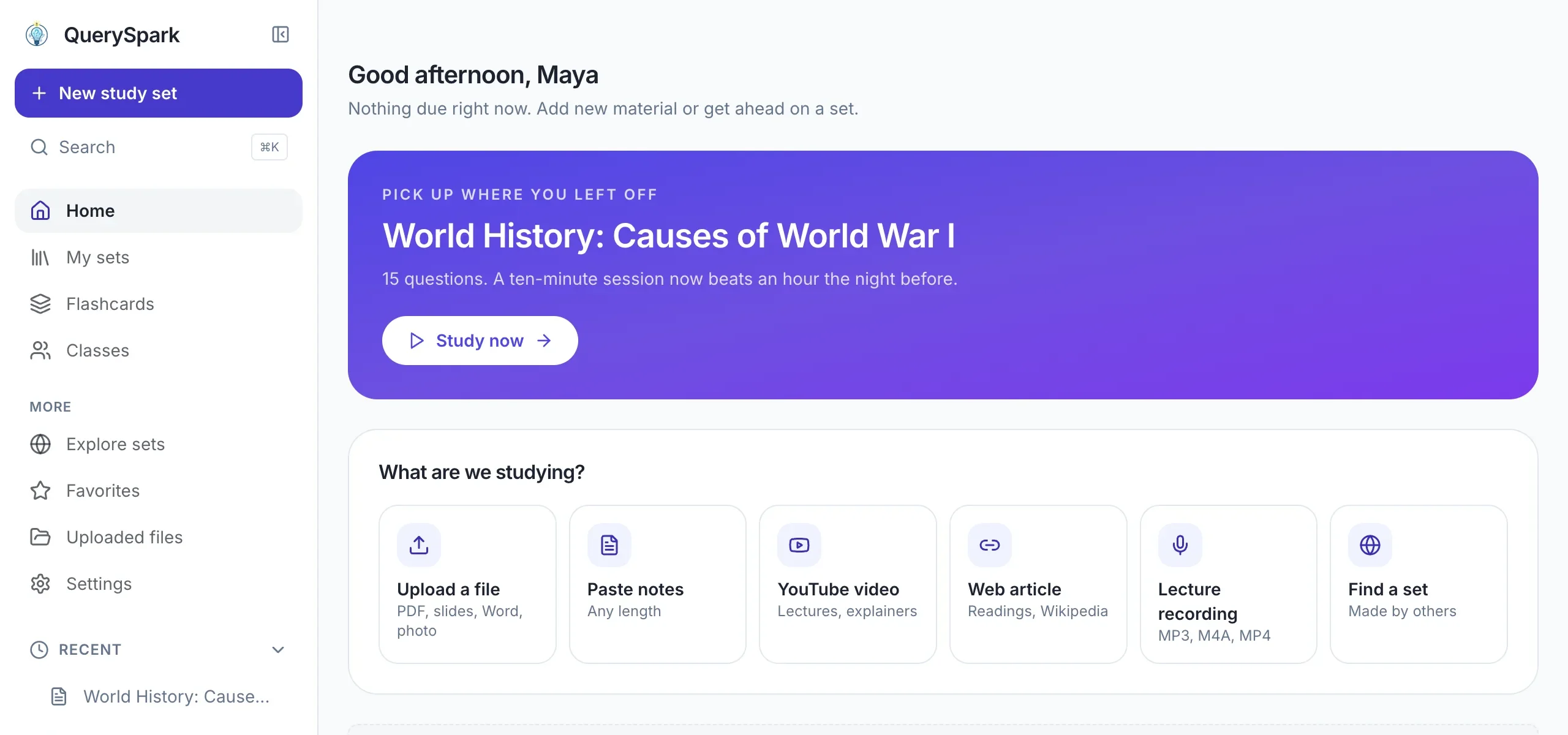Screen dimensions: 1568x735
Task: Open Home in sidebar
Action: coord(159,211)
